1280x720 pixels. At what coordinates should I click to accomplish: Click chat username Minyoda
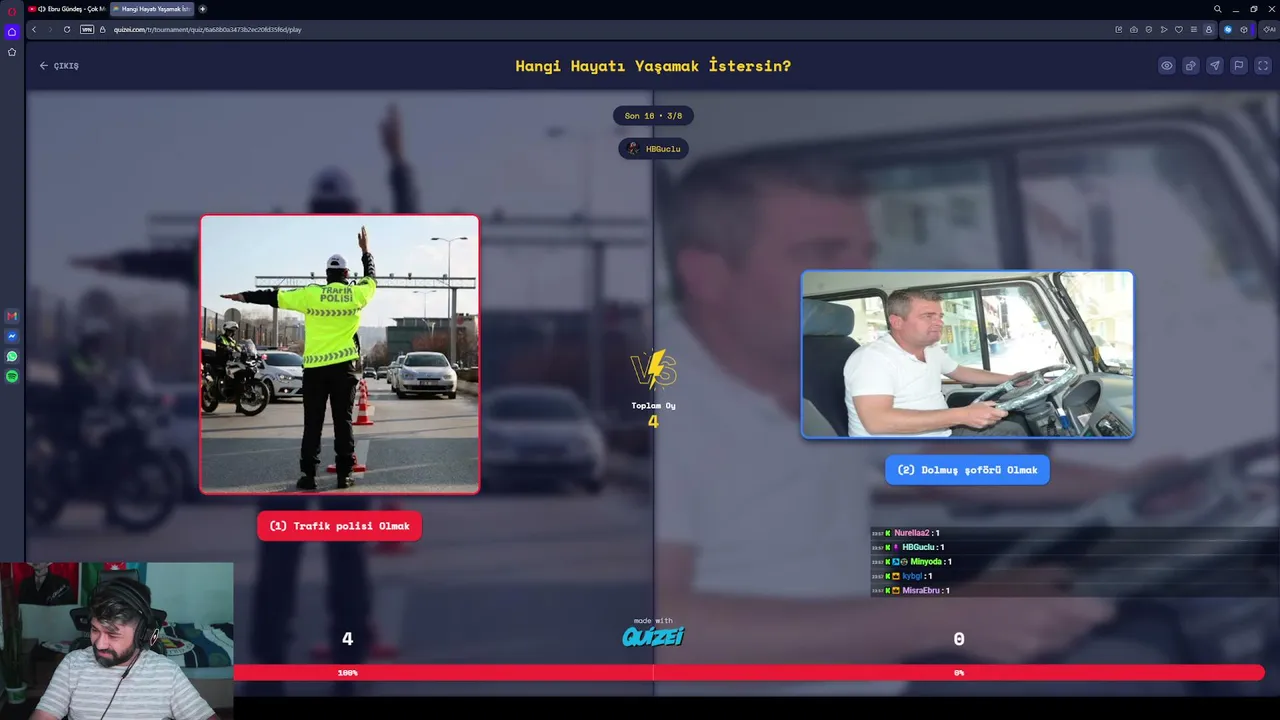pyautogui.click(x=926, y=562)
